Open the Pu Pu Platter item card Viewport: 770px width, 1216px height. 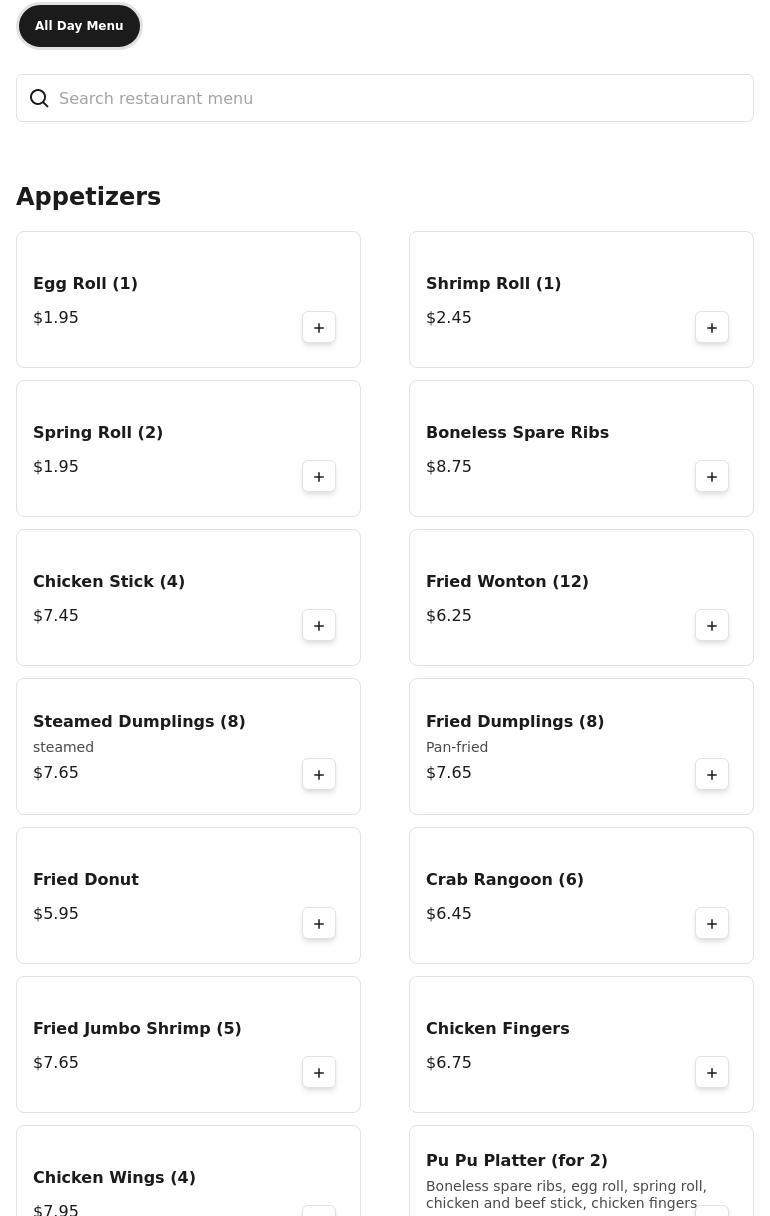coord(560,1175)
